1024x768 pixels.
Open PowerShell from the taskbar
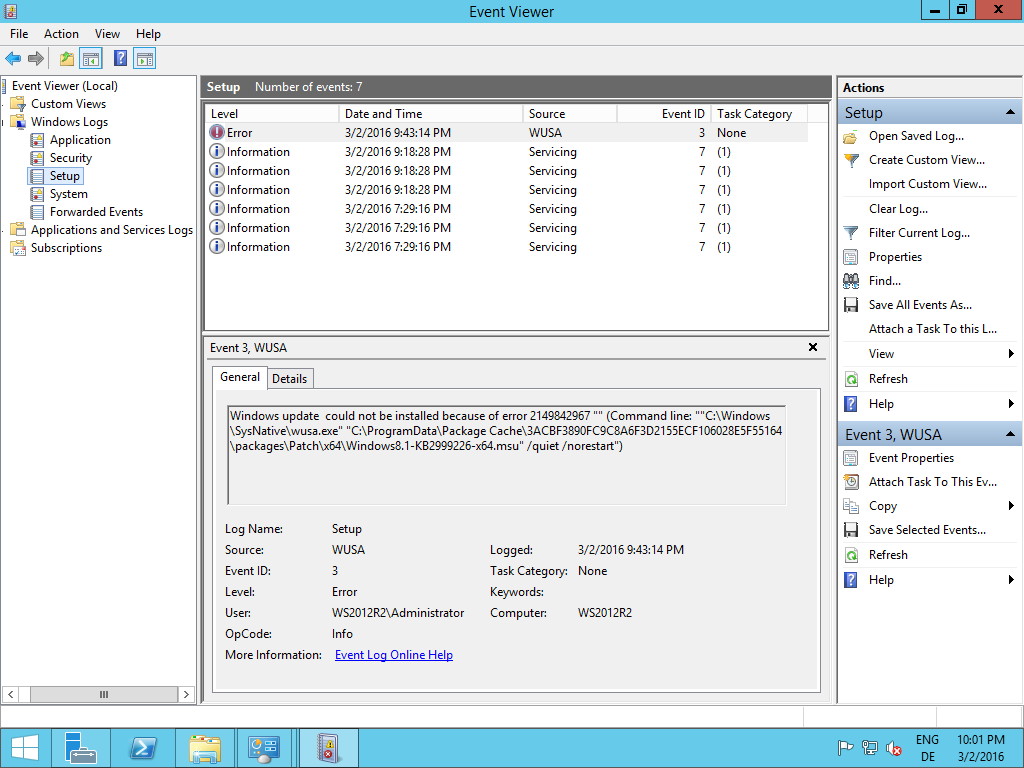tap(143, 748)
